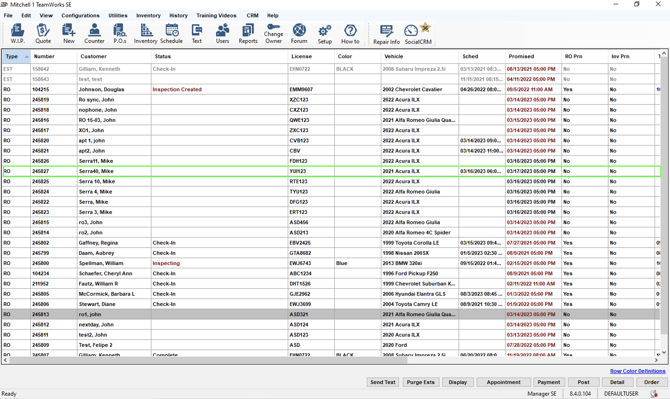This screenshot has width=670, height=399.
Task: Open Repair Info tool
Action: [x=386, y=34]
